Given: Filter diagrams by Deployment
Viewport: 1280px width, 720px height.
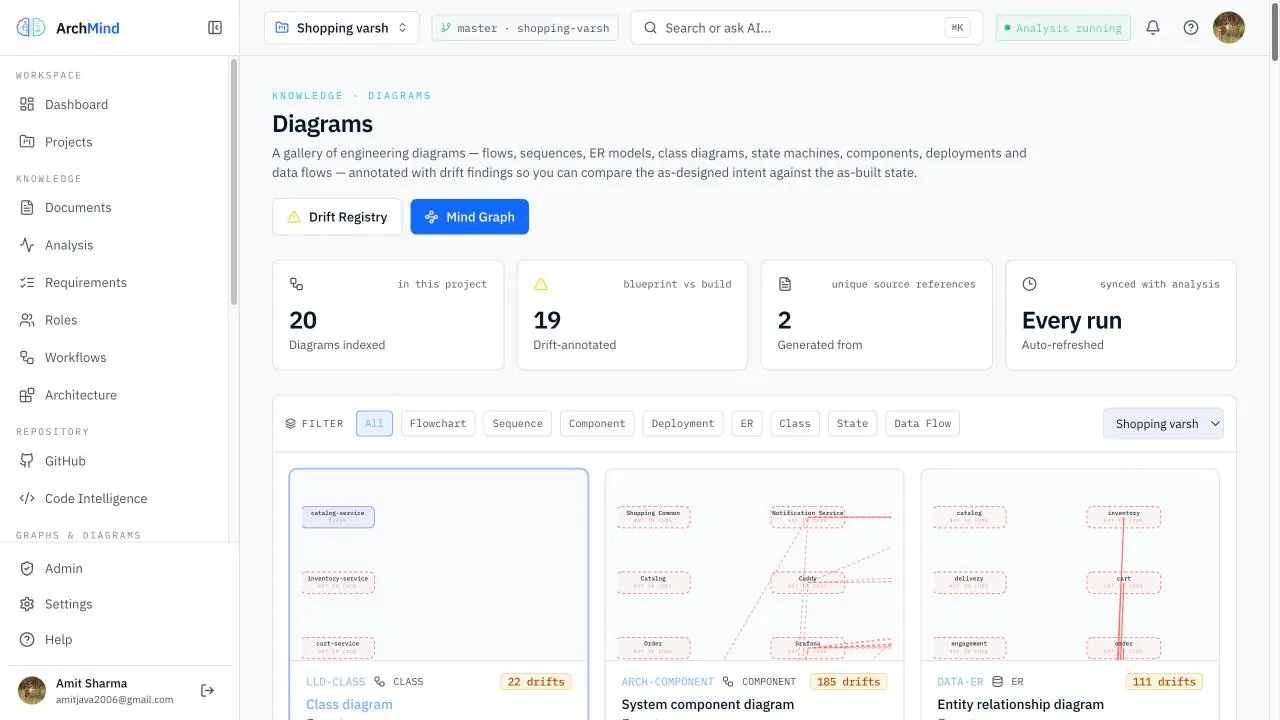Looking at the screenshot, I should pos(683,423).
